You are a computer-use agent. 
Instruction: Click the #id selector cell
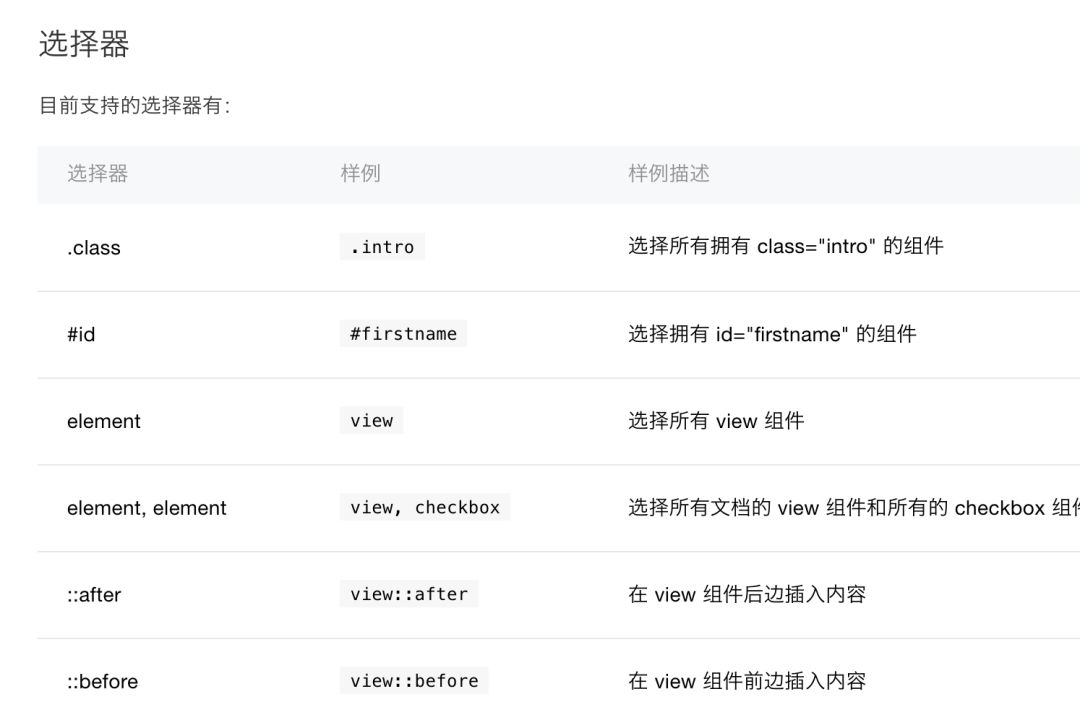pyautogui.click(x=81, y=335)
